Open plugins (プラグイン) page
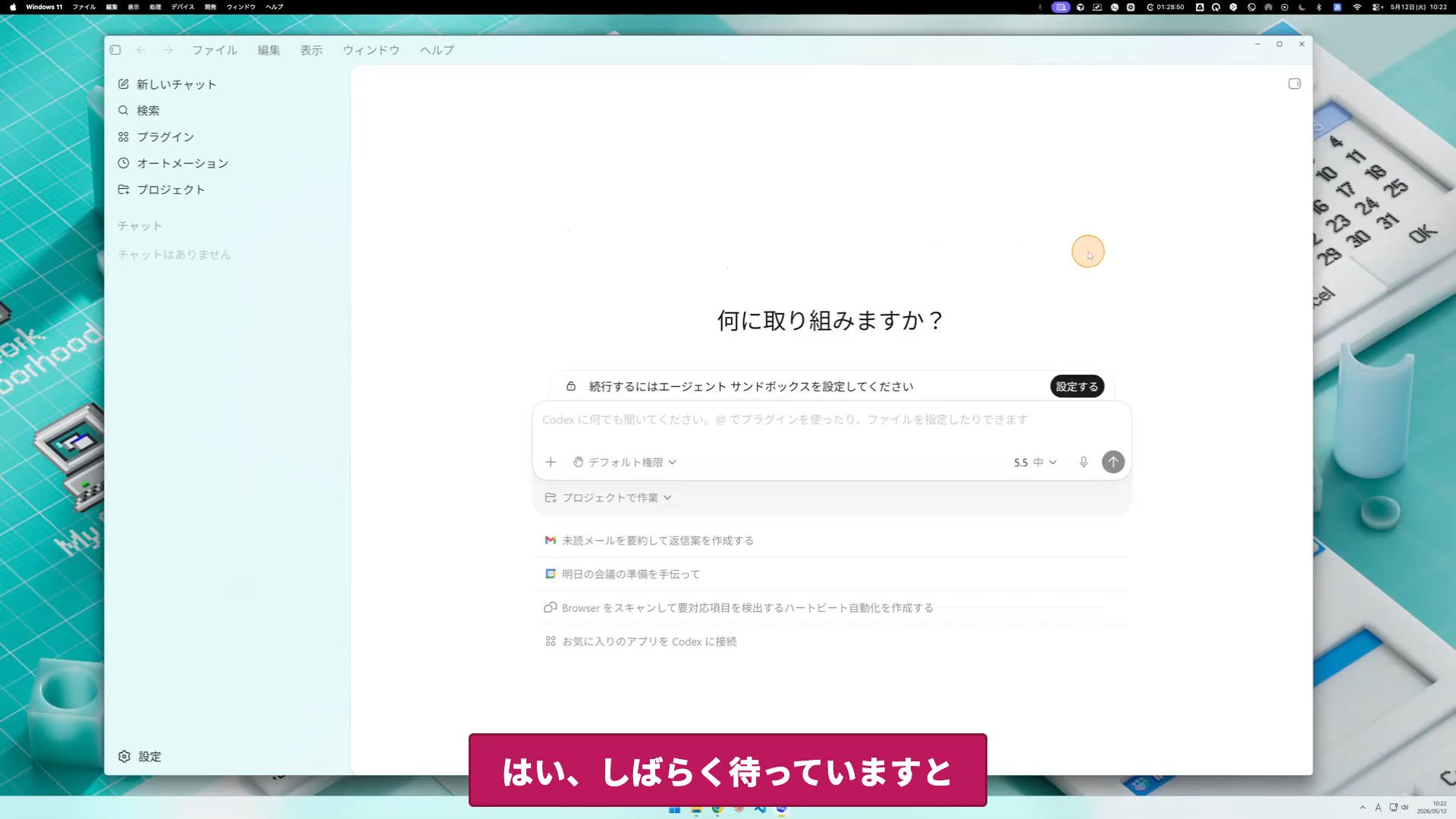This screenshot has height=819, width=1456. [156, 137]
